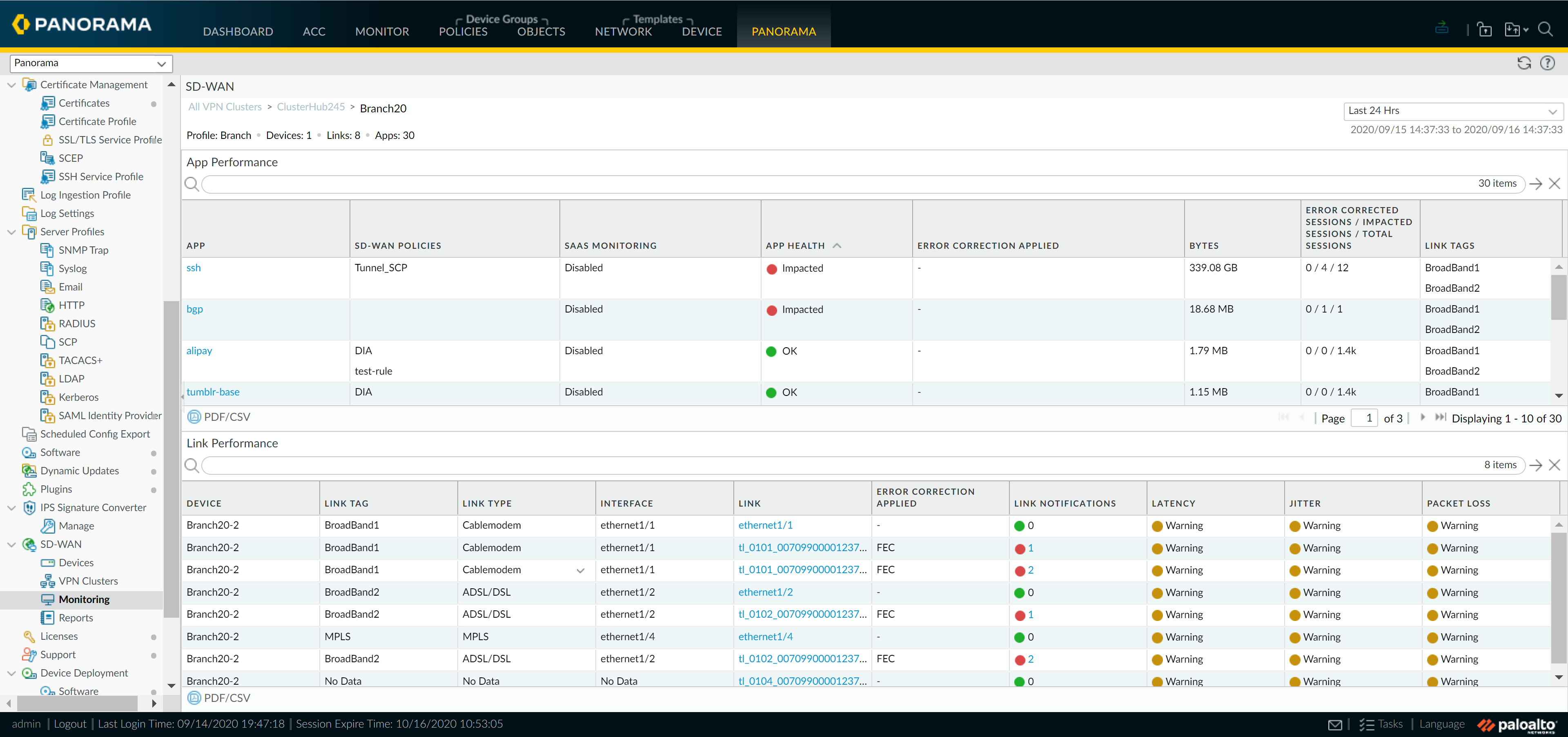
Task: Switch to the MONITOR tab
Action: pyautogui.click(x=382, y=31)
